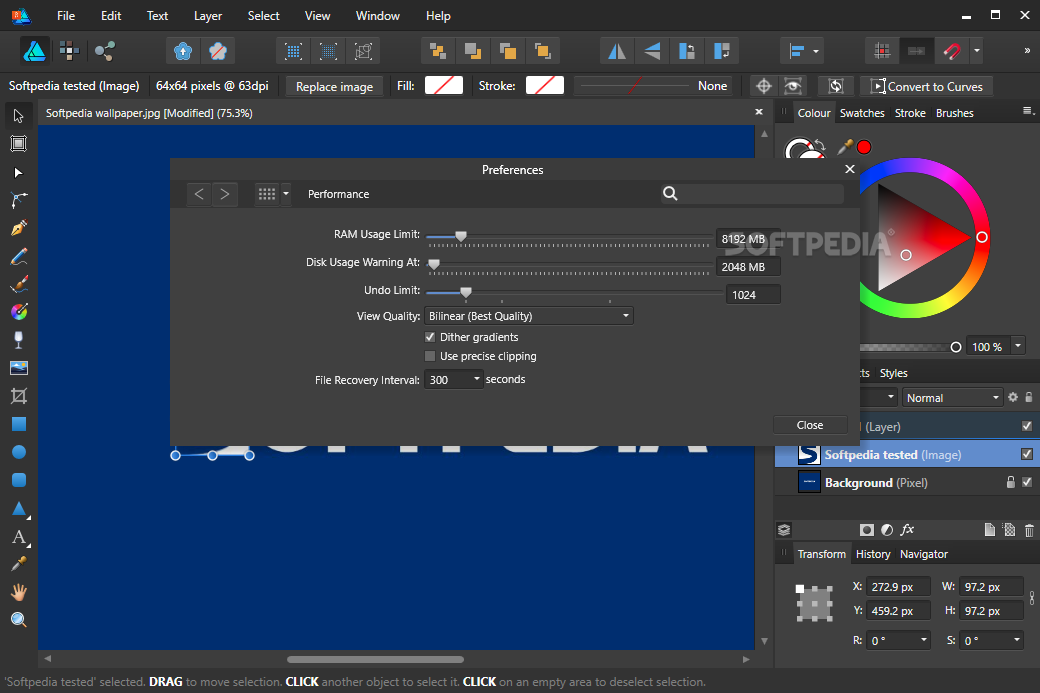Click RAM Usage Limit slider handle
1040x693 pixels.
click(461, 235)
